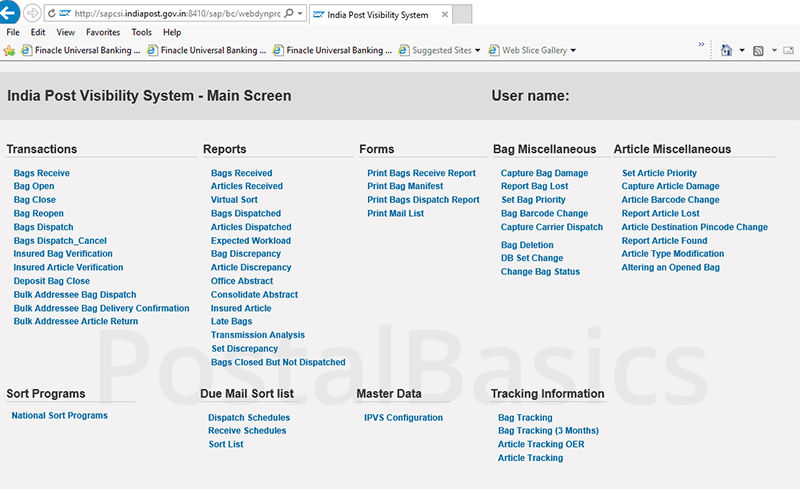Screen dimensions: 800x489
Task: Open the Favorites menu
Action: [102, 32]
